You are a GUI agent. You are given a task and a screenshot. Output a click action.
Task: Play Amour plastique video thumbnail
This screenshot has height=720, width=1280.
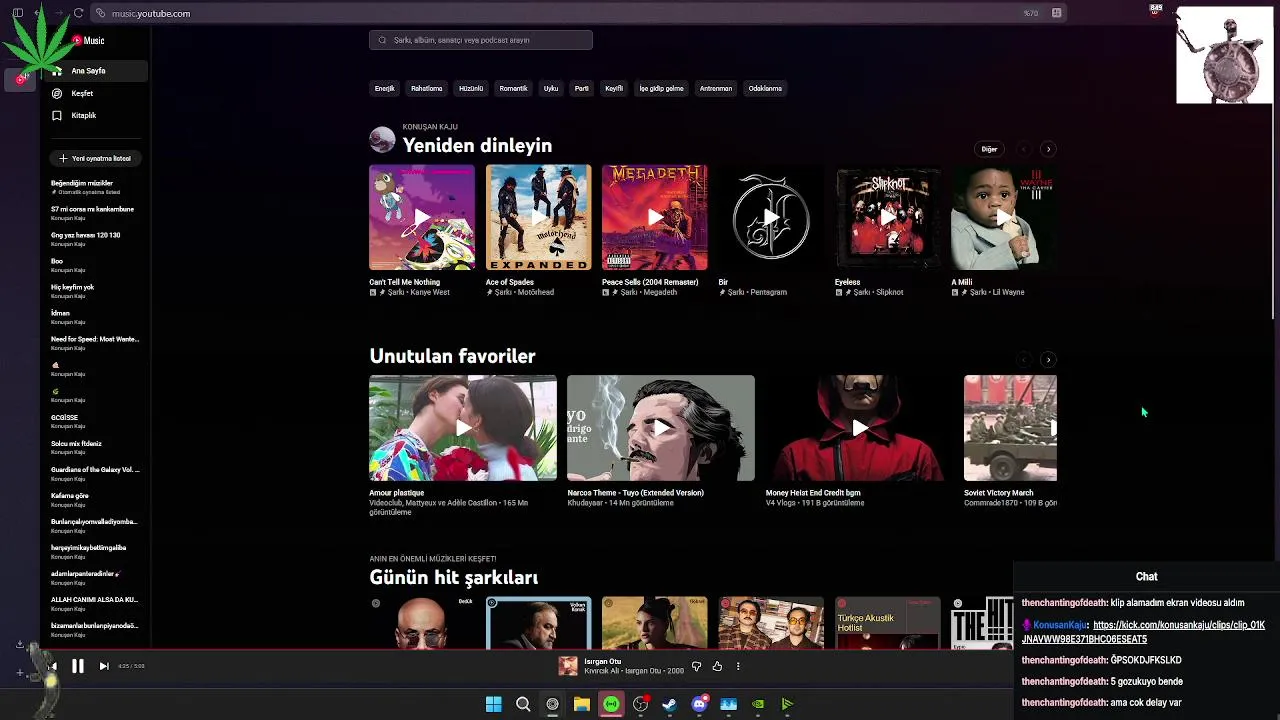463,428
